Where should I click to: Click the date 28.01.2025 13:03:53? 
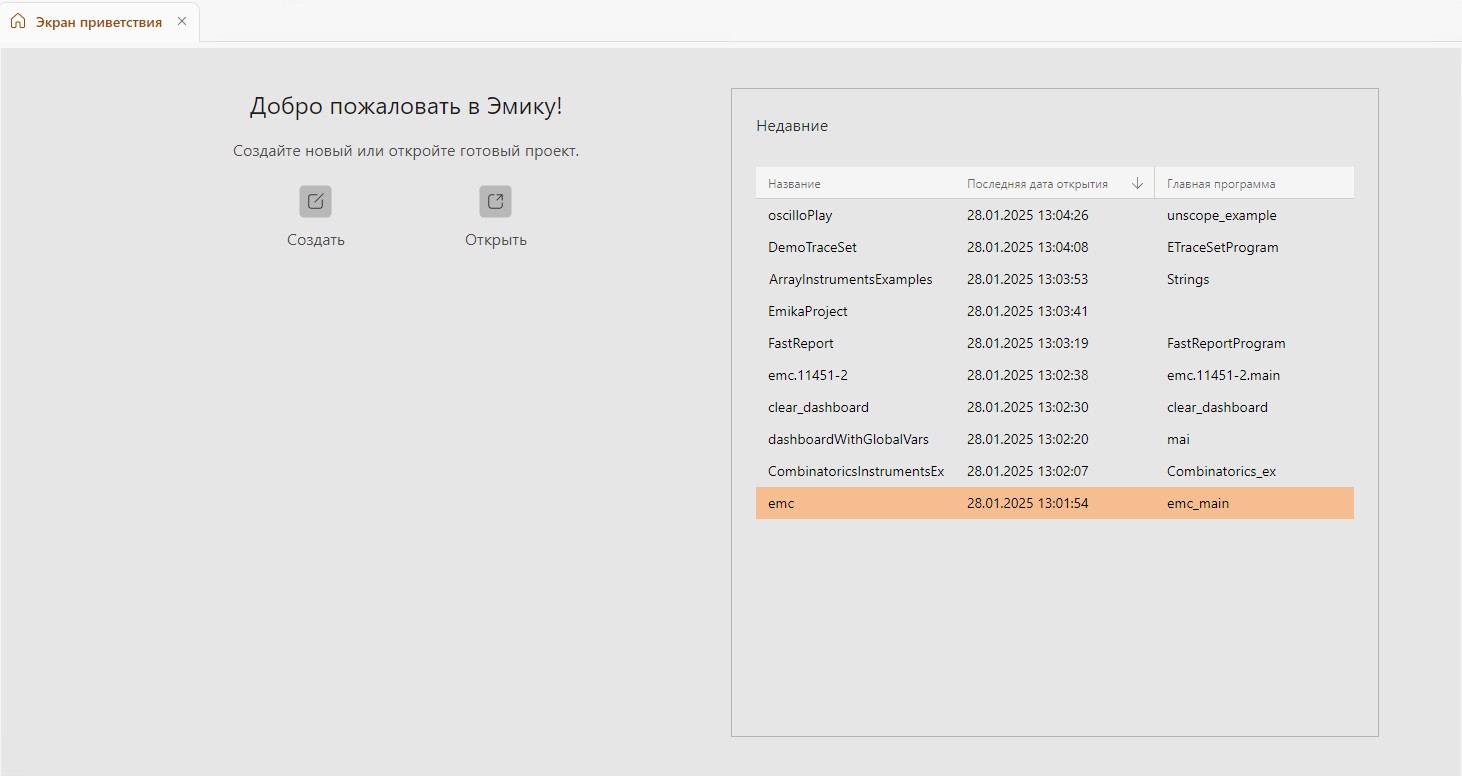point(1028,279)
